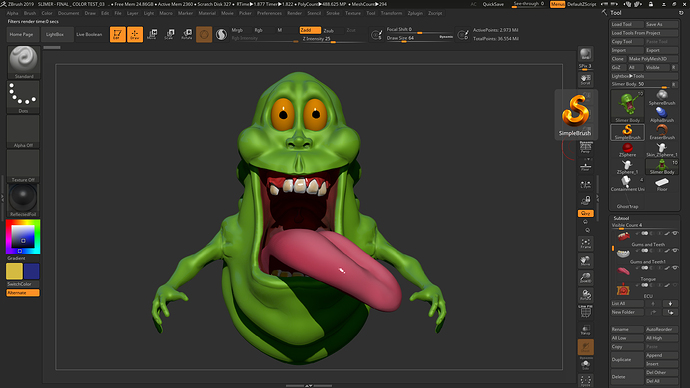Screen dimensions: 690x388
Task: Click the sculptris pro S icon
Action: pyautogui.click(x=221, y=34)
